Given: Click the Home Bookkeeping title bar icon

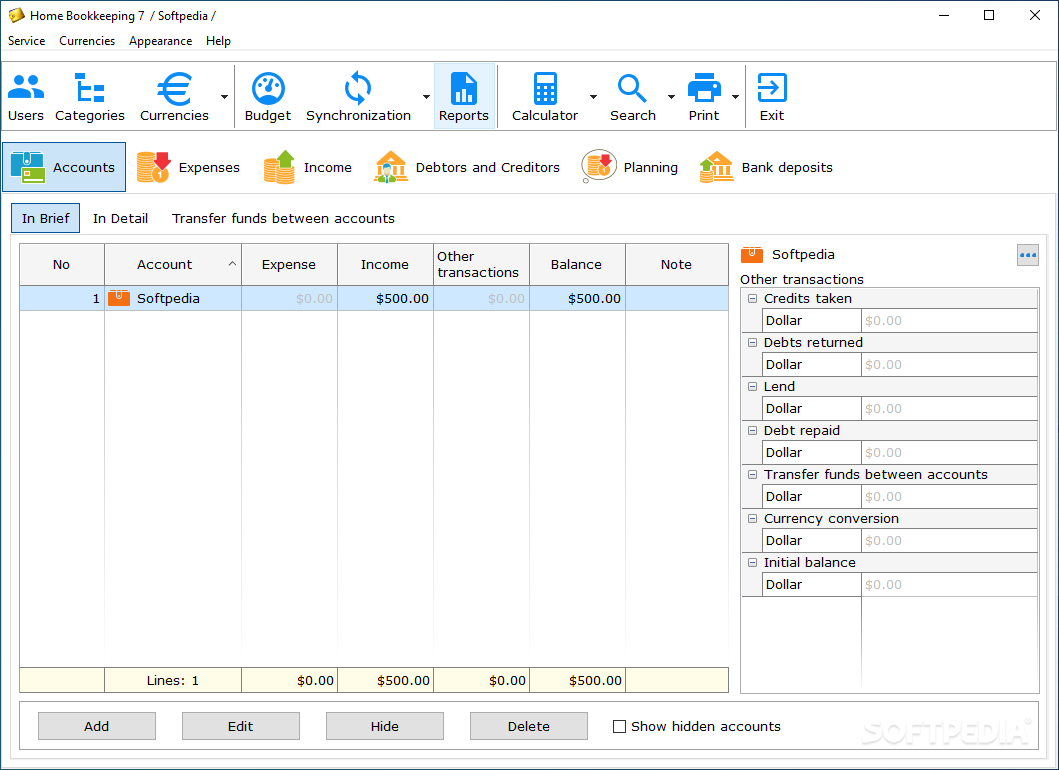Looking at the screenshot, I should pos(16,15).
